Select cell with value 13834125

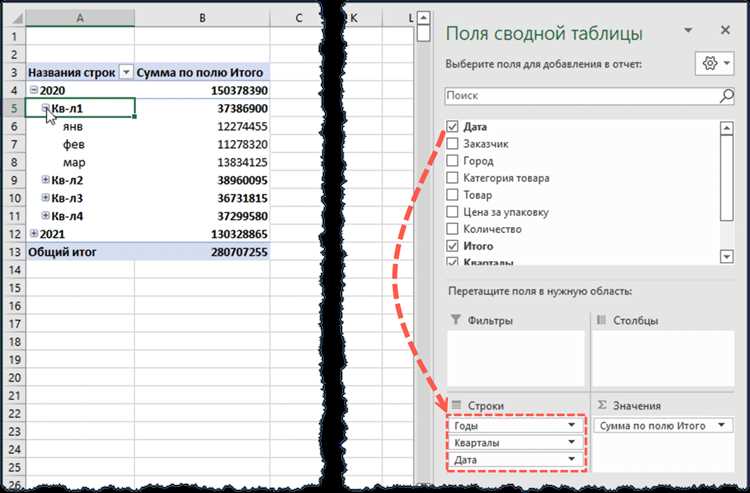(x=202, y=162)
